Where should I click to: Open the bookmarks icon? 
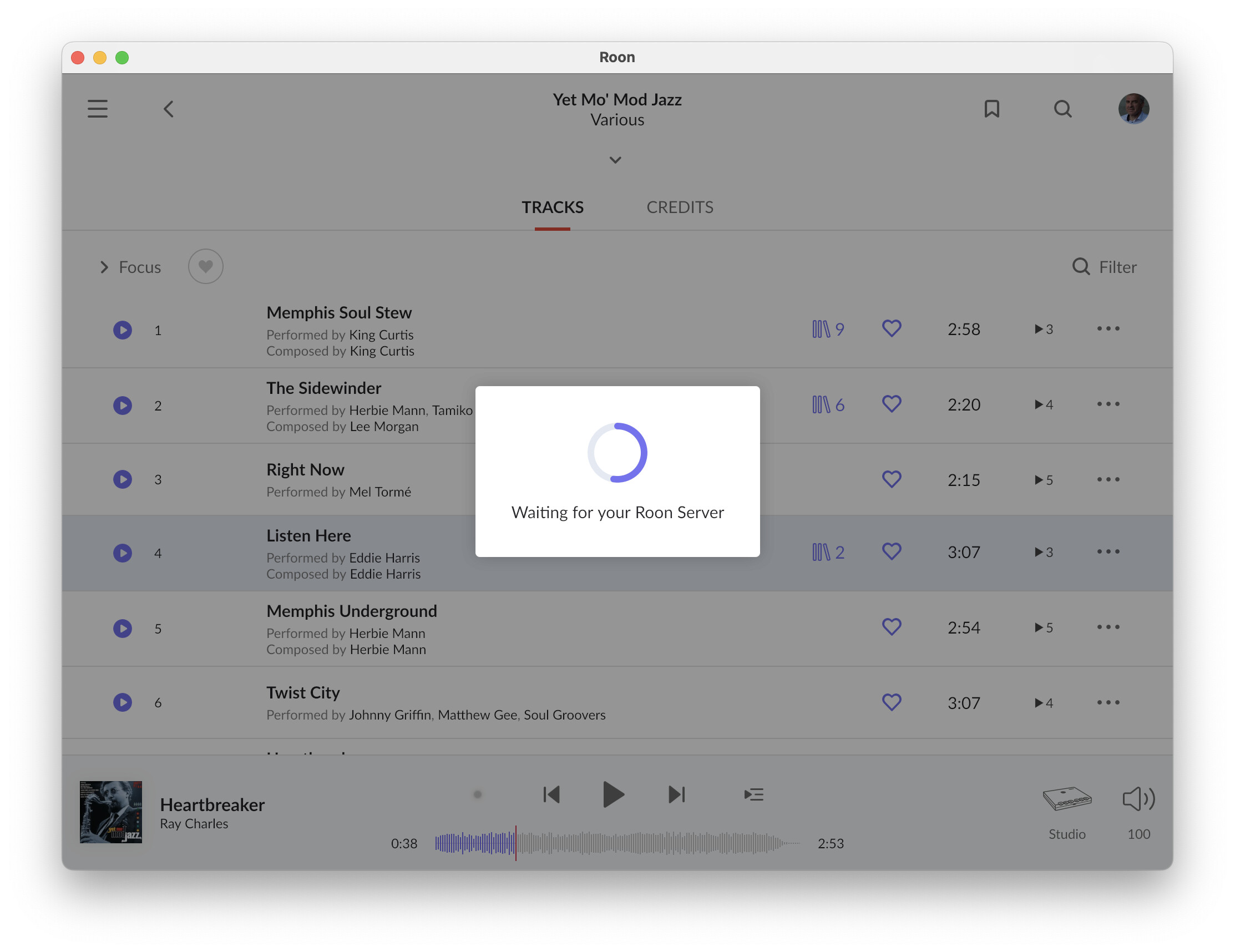coord(991,109)
